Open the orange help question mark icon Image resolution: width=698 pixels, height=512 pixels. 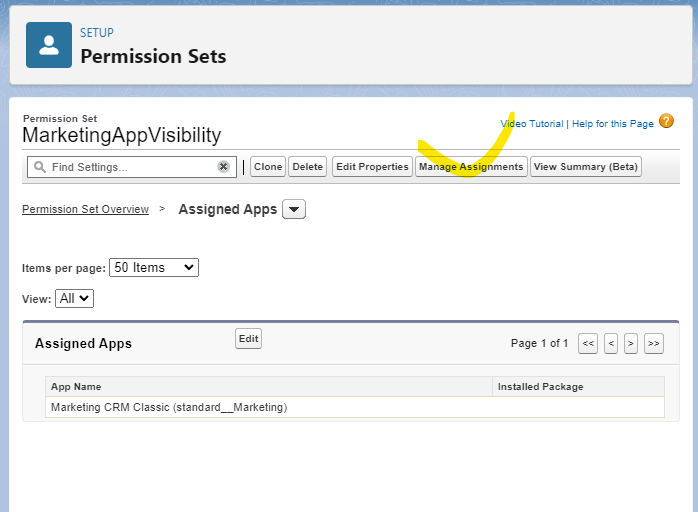pos(666,121)
